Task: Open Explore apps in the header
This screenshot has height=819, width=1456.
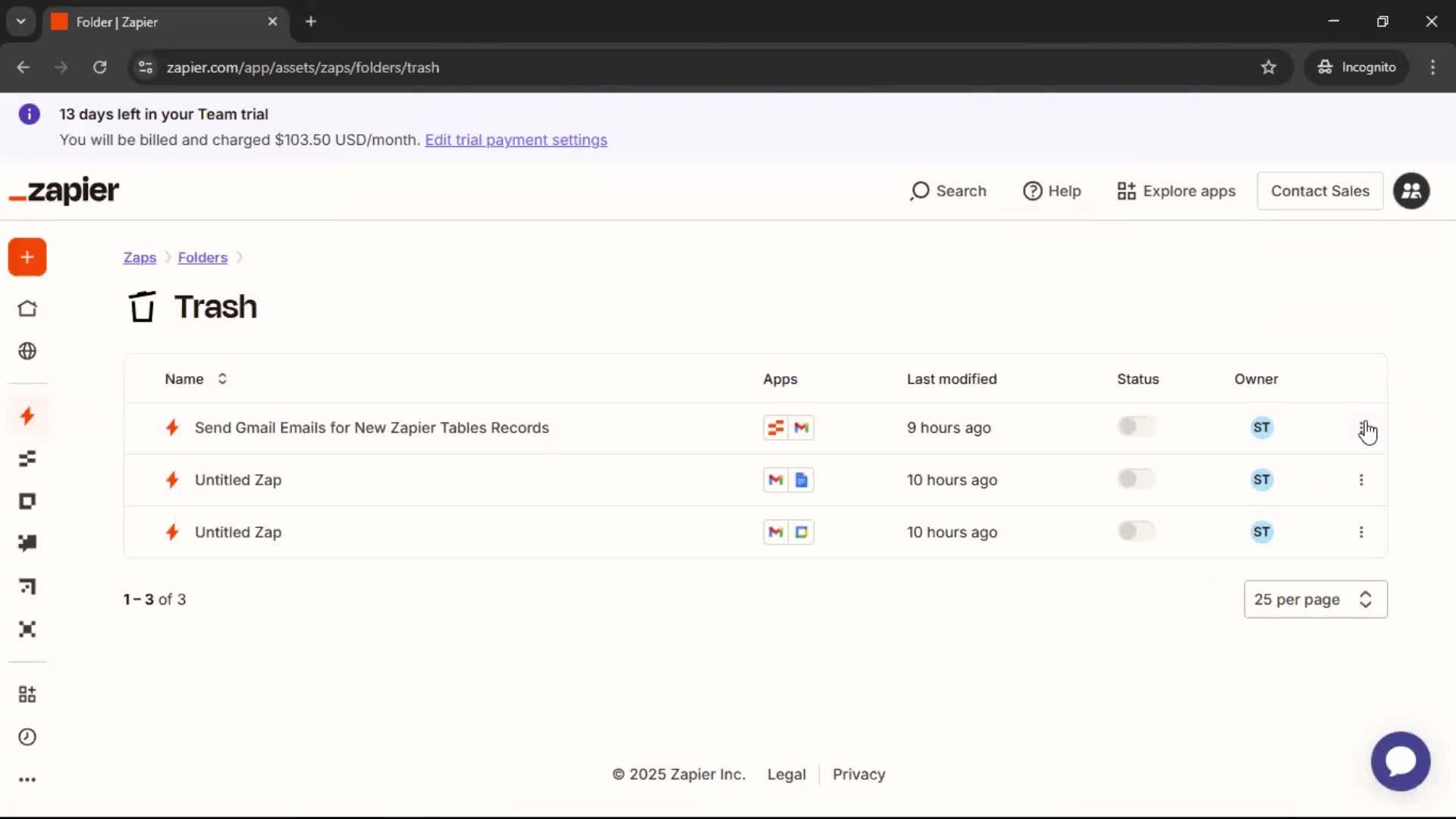Action: click(1176, 191)
